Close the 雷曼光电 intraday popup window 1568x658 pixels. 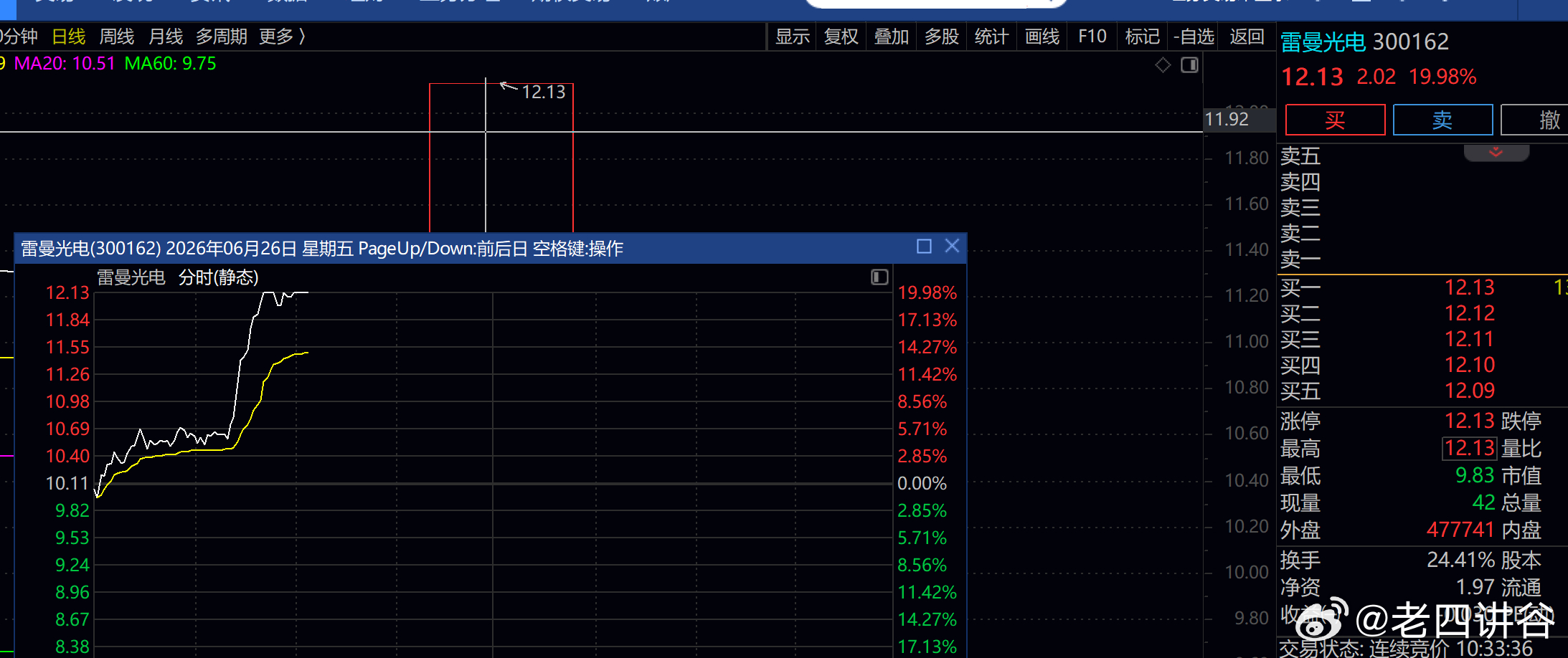pyautogui.click(x=952, y=246)
